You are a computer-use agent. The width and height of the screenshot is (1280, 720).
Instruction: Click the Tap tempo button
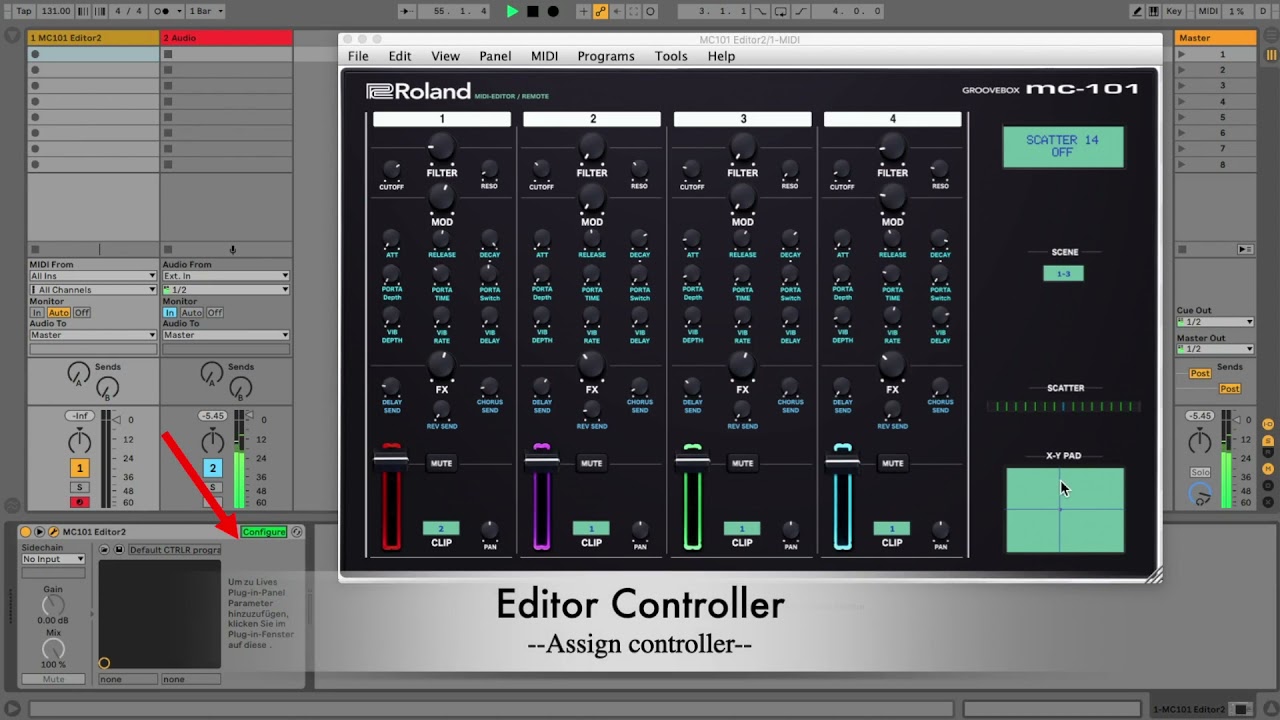click(24, 11)
